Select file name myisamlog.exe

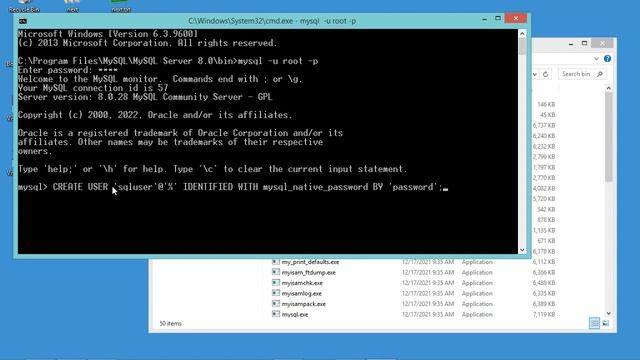click(302, 293)
